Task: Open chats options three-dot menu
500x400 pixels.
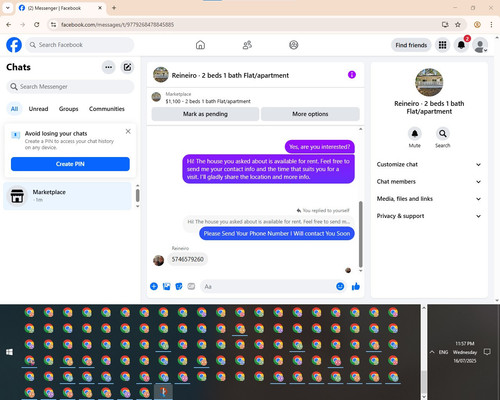Action: click(x=108, y=67)
